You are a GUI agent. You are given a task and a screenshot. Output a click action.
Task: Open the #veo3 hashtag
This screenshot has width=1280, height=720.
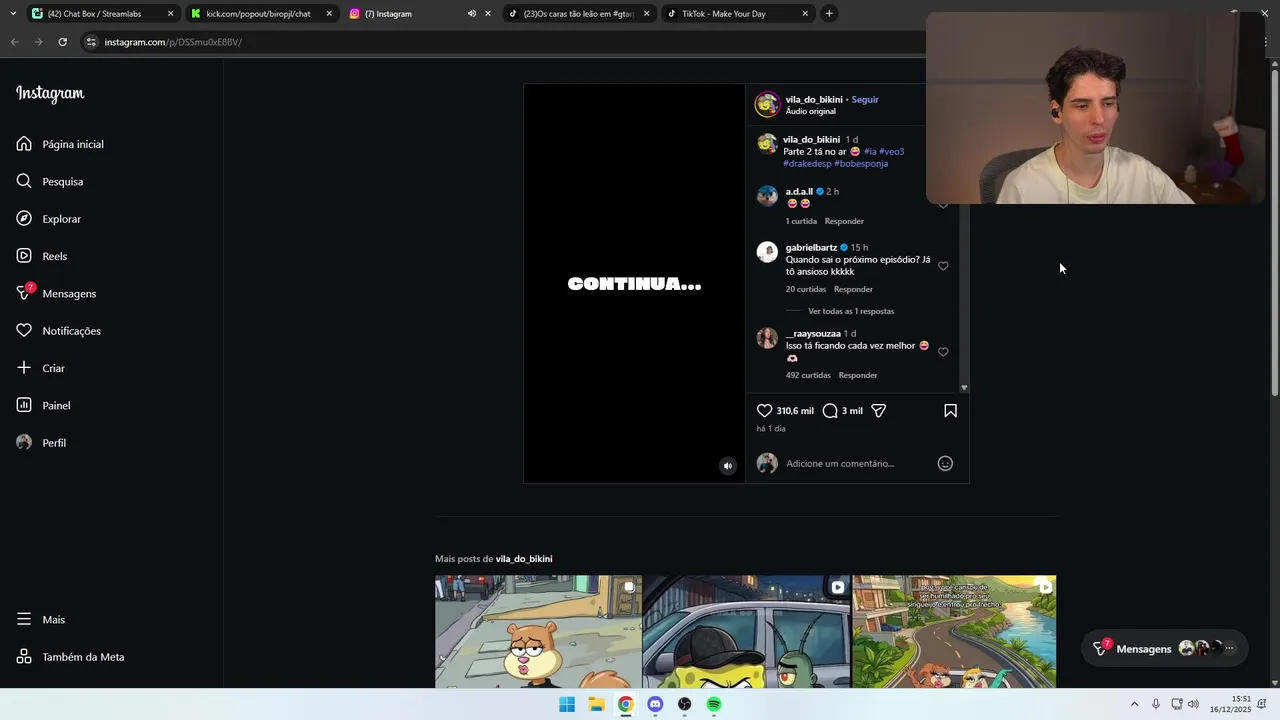[x=892, y=151]
